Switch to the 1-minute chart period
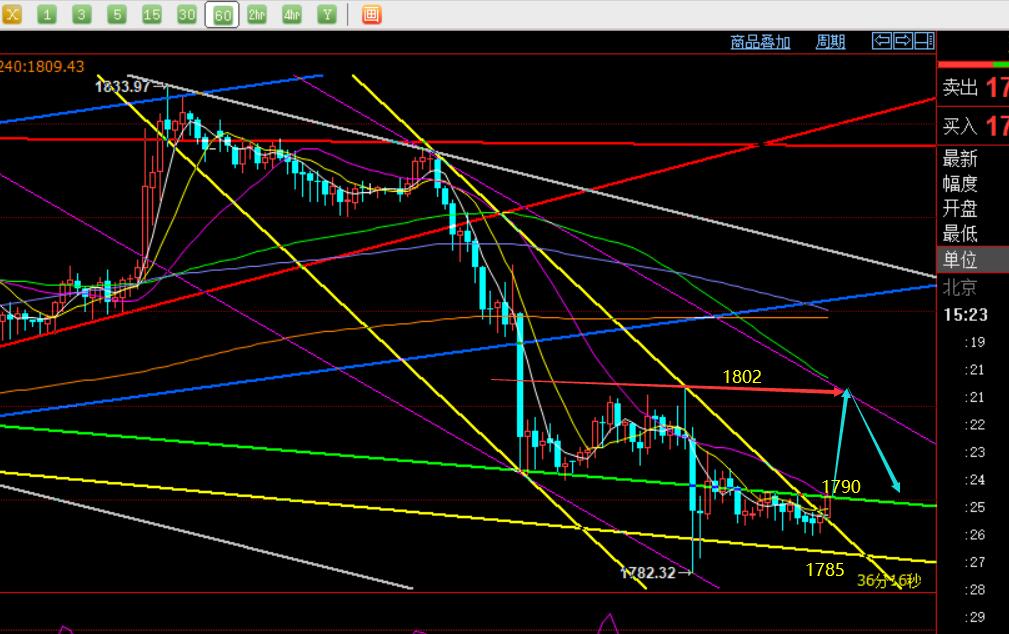1009x634 pixels. [x=46, y=14]
